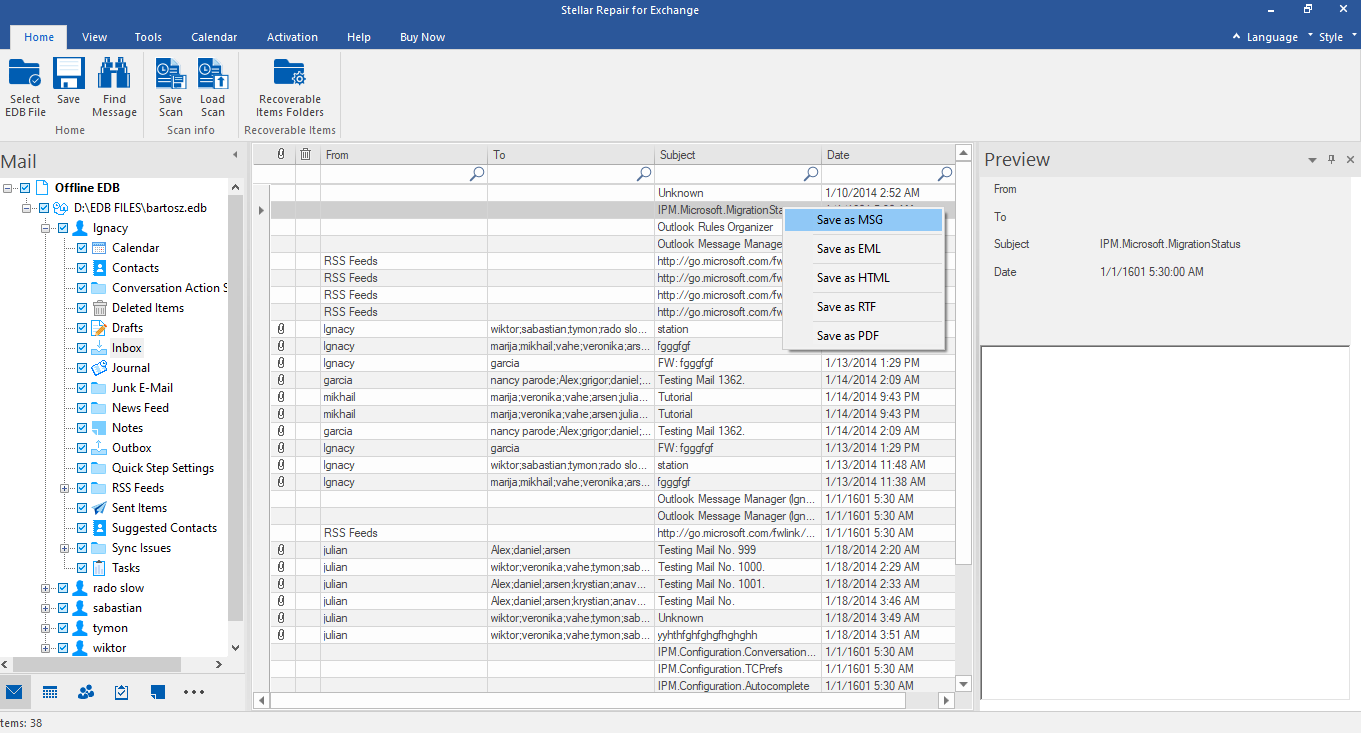The height and width of the screenshot is (733, 1361).
Task: Toggle the Inbox folder checkbox
Action: point(82,348)
